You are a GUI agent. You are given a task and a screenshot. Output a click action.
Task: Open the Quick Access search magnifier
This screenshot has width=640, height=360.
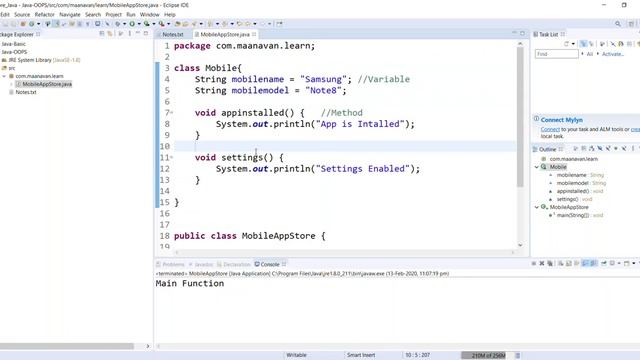tap(618, 24)
